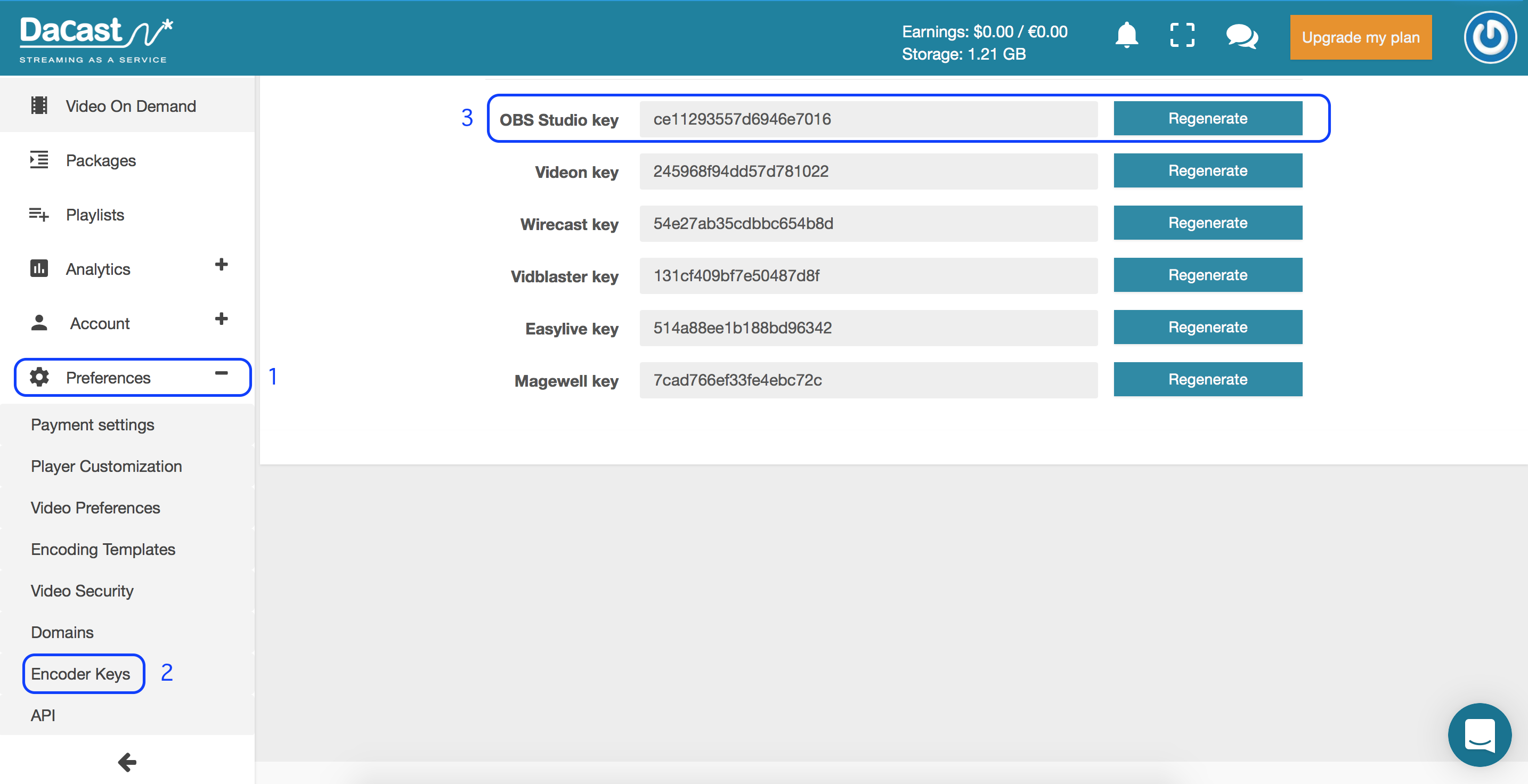Go to Domains page
Screen dimensions: 1528x784
62,632
